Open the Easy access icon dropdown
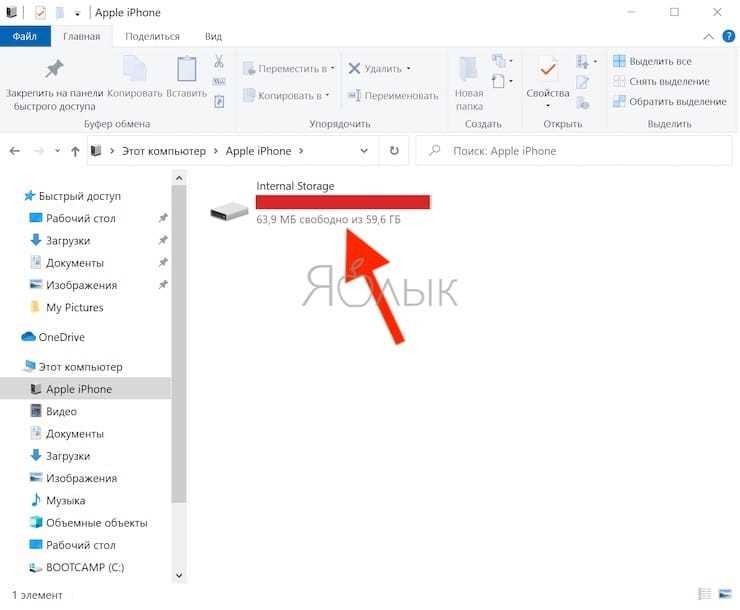 click(x=502, y=81)
